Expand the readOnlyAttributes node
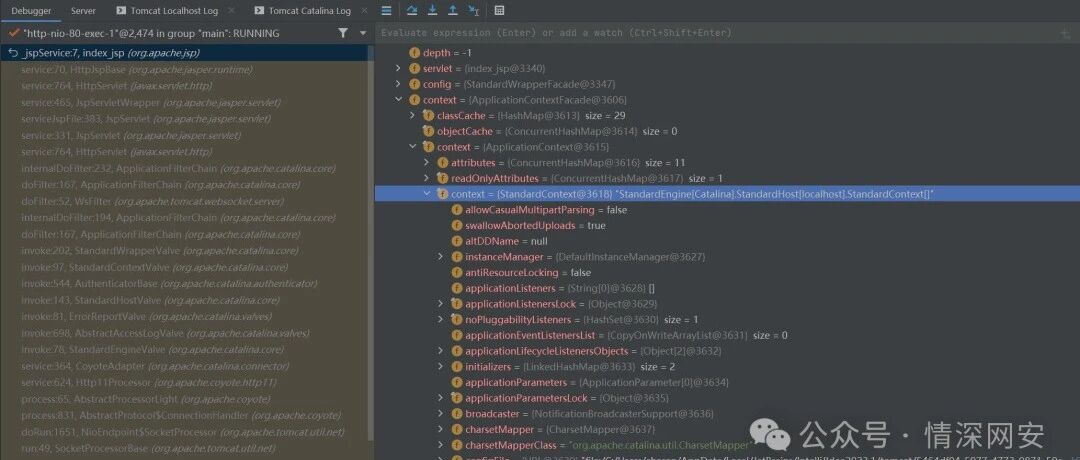Screen dimensions: 1080x460 [427, 178]
